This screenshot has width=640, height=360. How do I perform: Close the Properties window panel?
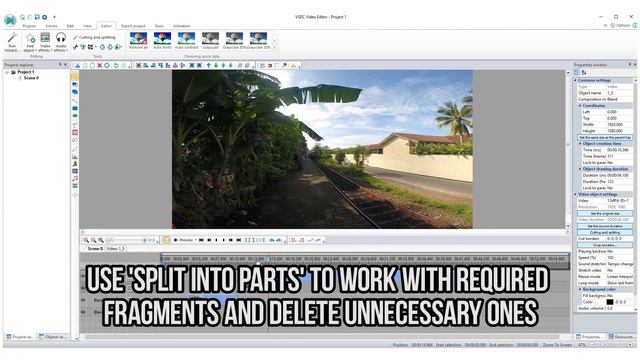(x=635, y=64)
